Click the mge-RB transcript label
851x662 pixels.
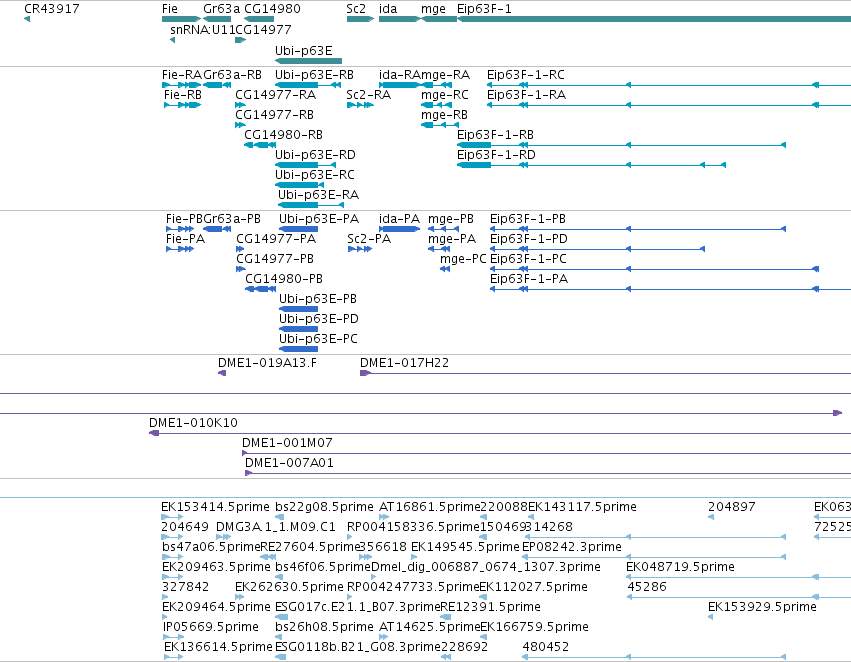click(444, 114)
